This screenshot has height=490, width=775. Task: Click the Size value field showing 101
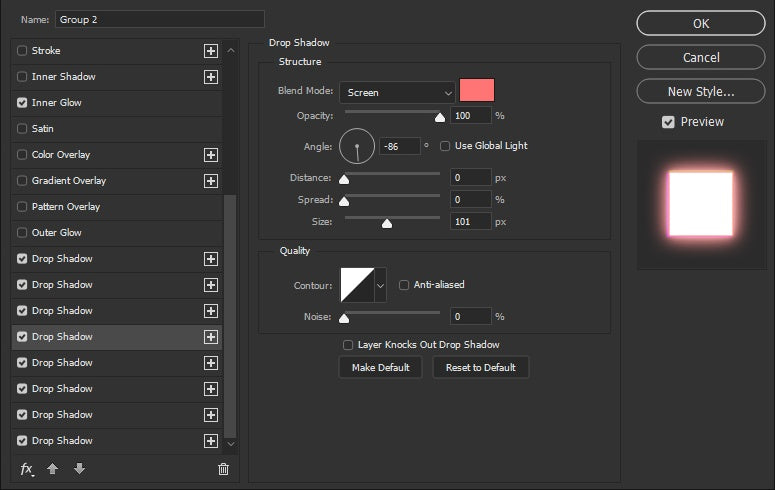(x=471, y=222)
